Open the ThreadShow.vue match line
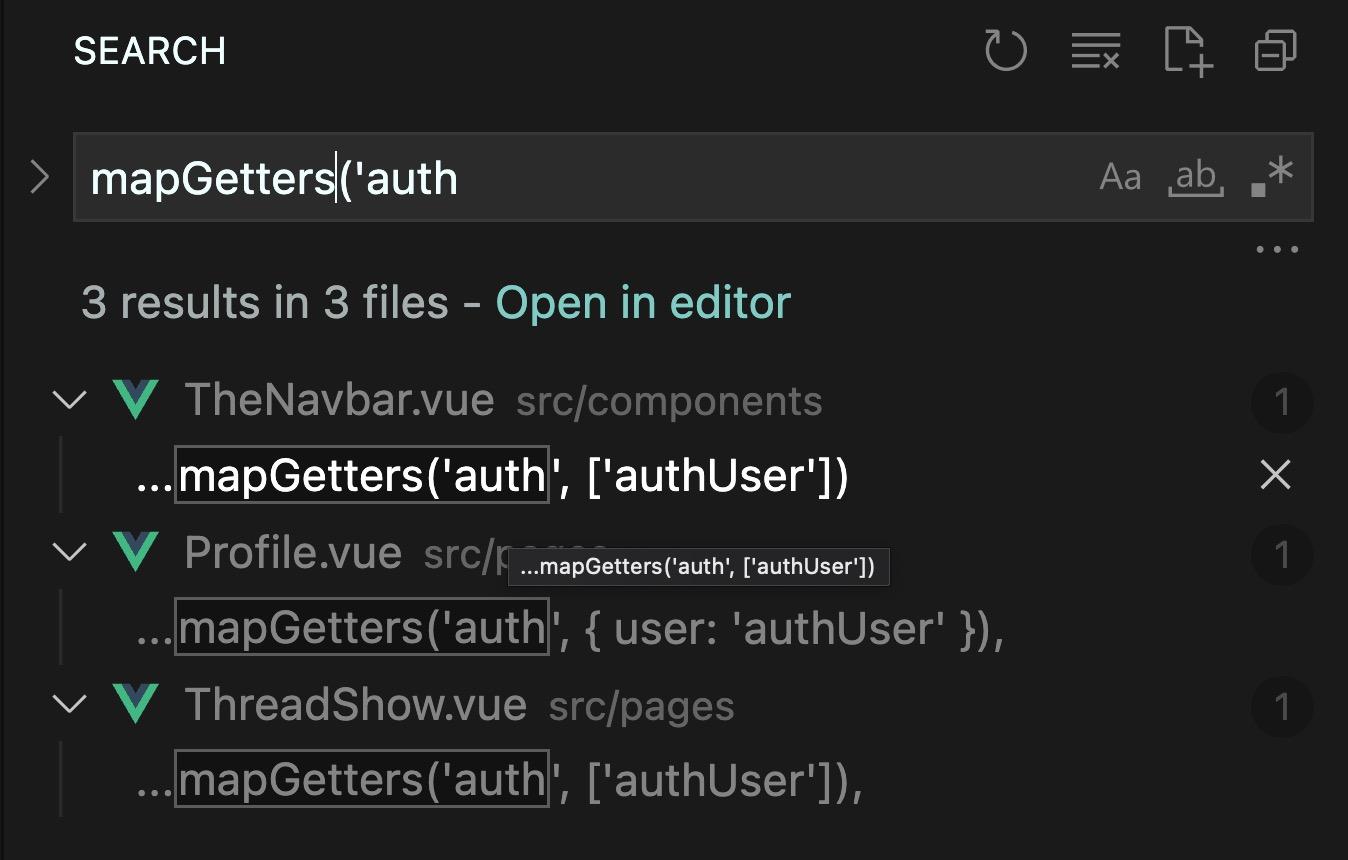 pos(500,781)
